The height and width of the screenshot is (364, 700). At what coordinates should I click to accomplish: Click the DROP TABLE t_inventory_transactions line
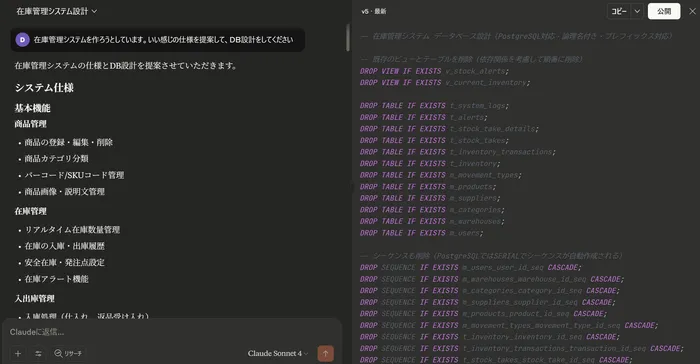(x=458, y=152)
